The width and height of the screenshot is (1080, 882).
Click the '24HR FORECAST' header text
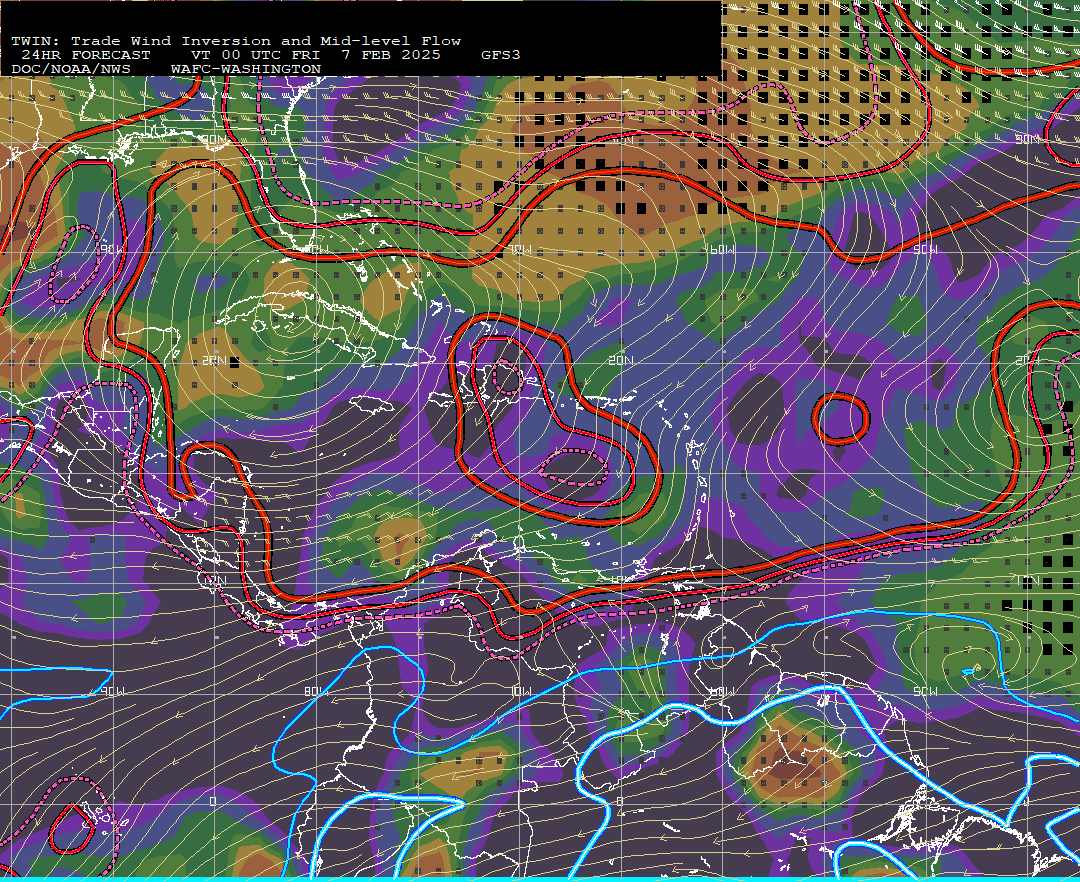tap(85, 55)
